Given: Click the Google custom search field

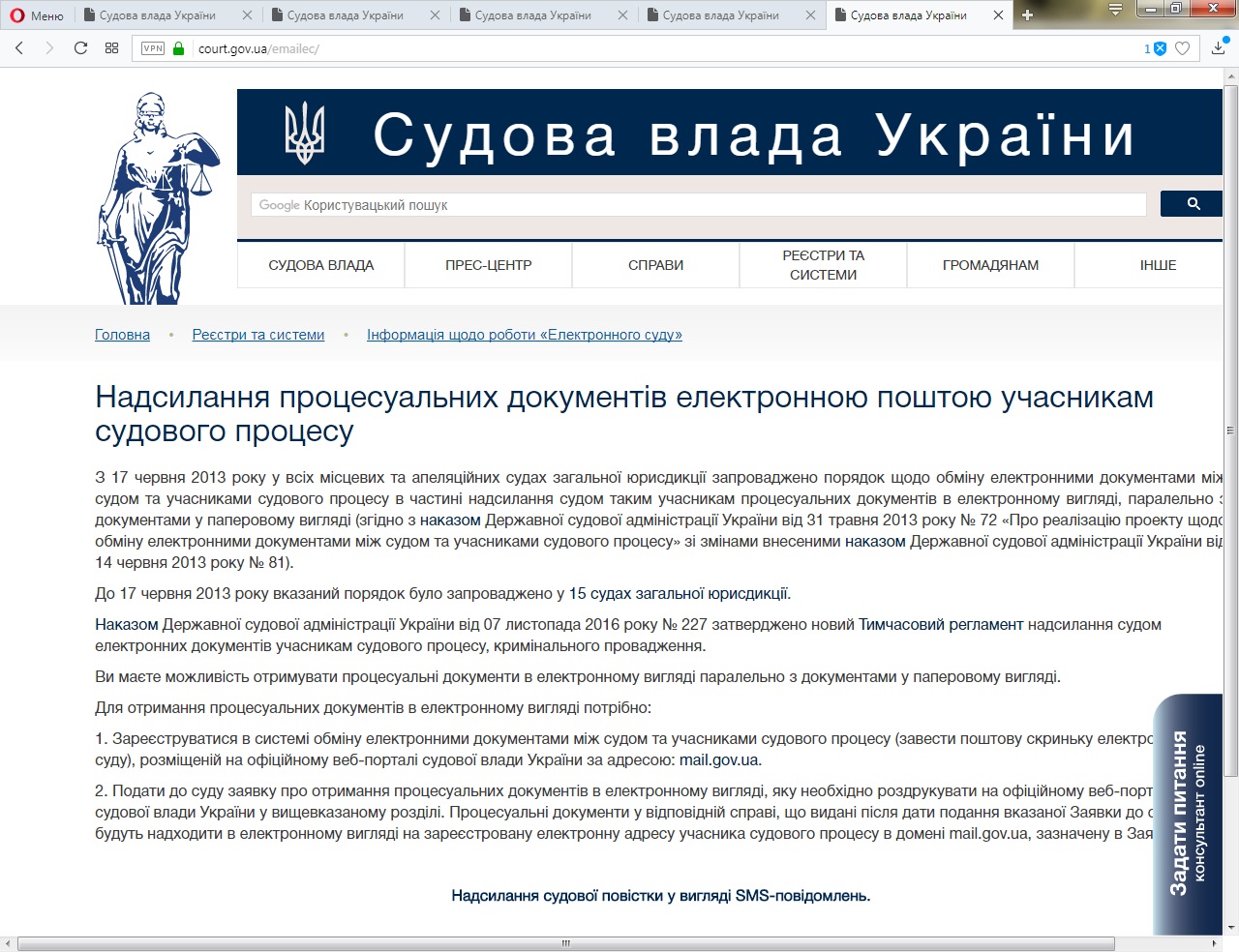Looking at the screenshot, I should (x=697, y=205).
